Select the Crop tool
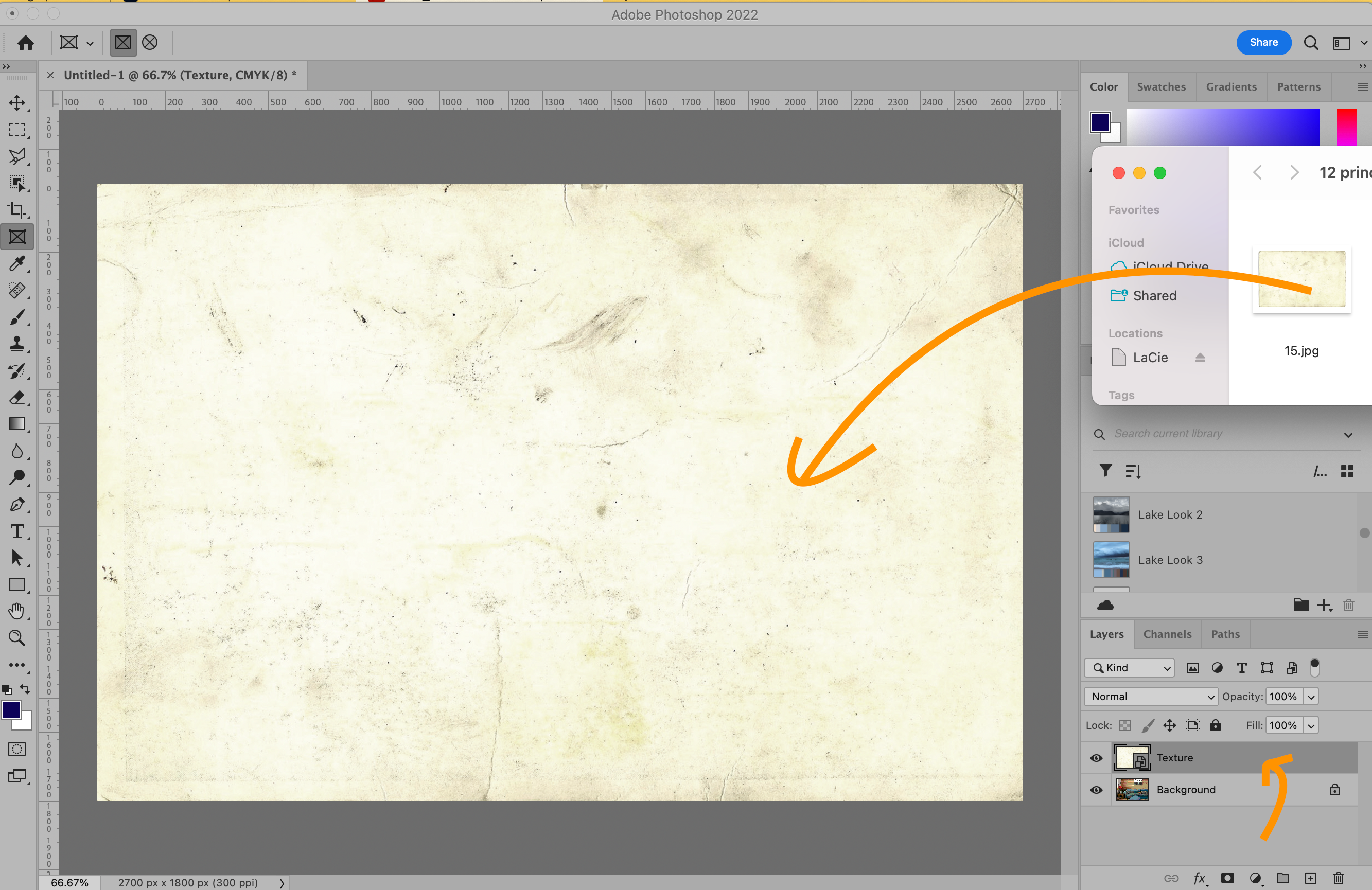Viewport: 1372px width, 890px height. point(17,210)
